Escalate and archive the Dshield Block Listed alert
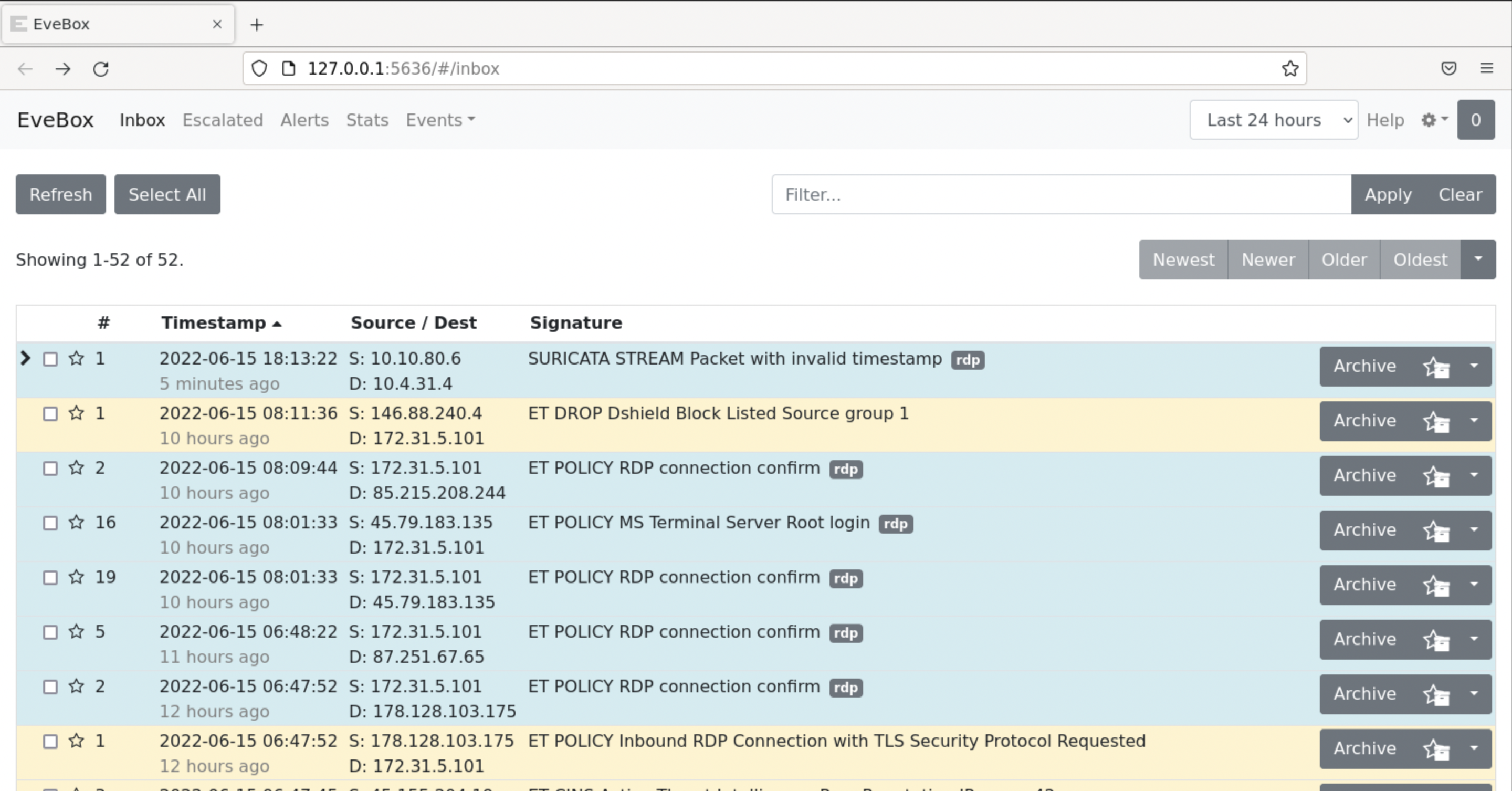This screenshot has height=791, width=1512. click(1436, 421)
